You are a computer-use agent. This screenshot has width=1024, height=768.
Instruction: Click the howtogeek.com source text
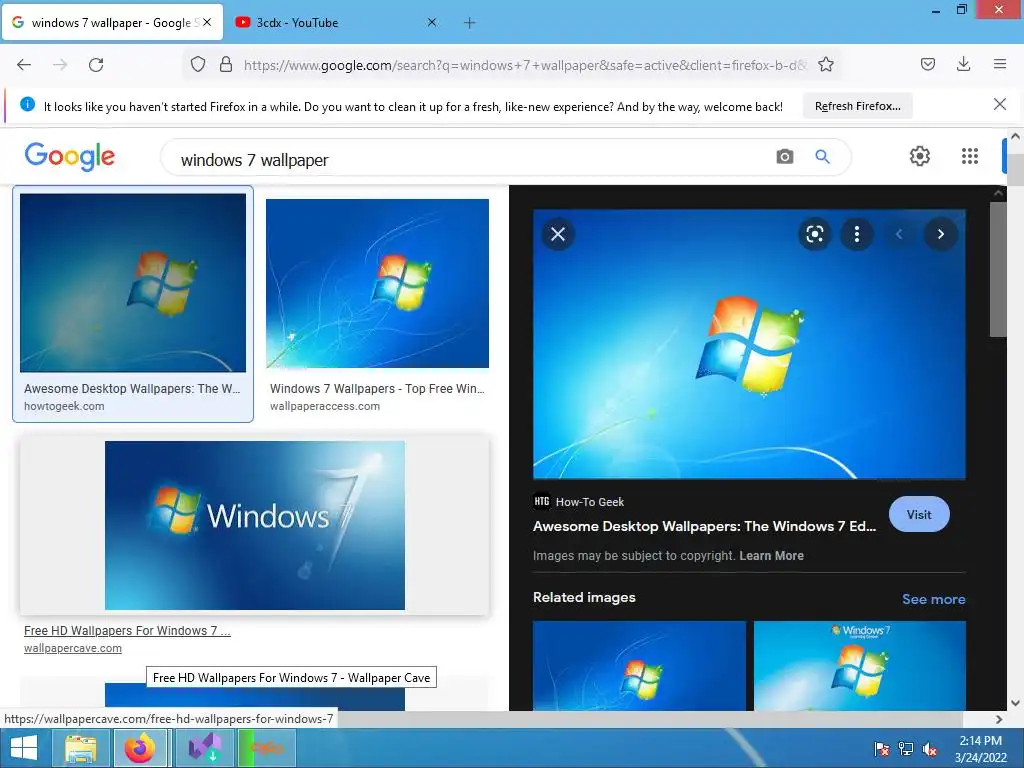click(64, 406)
